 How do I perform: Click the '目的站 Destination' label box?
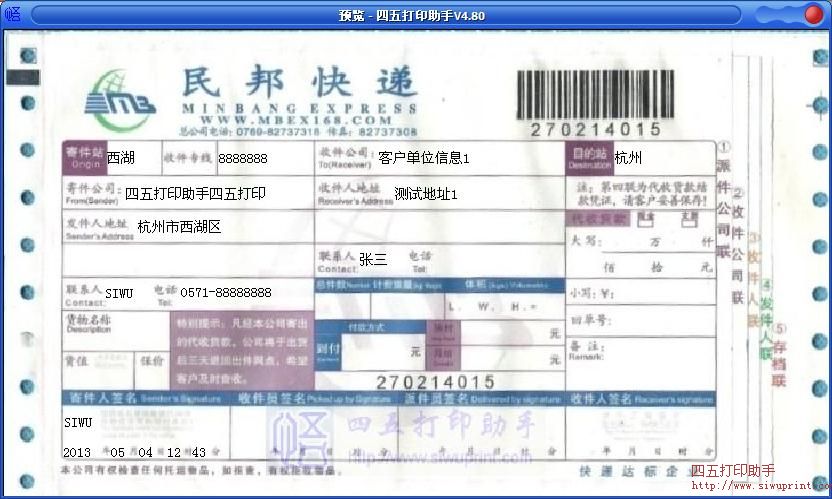pos(590,158)
